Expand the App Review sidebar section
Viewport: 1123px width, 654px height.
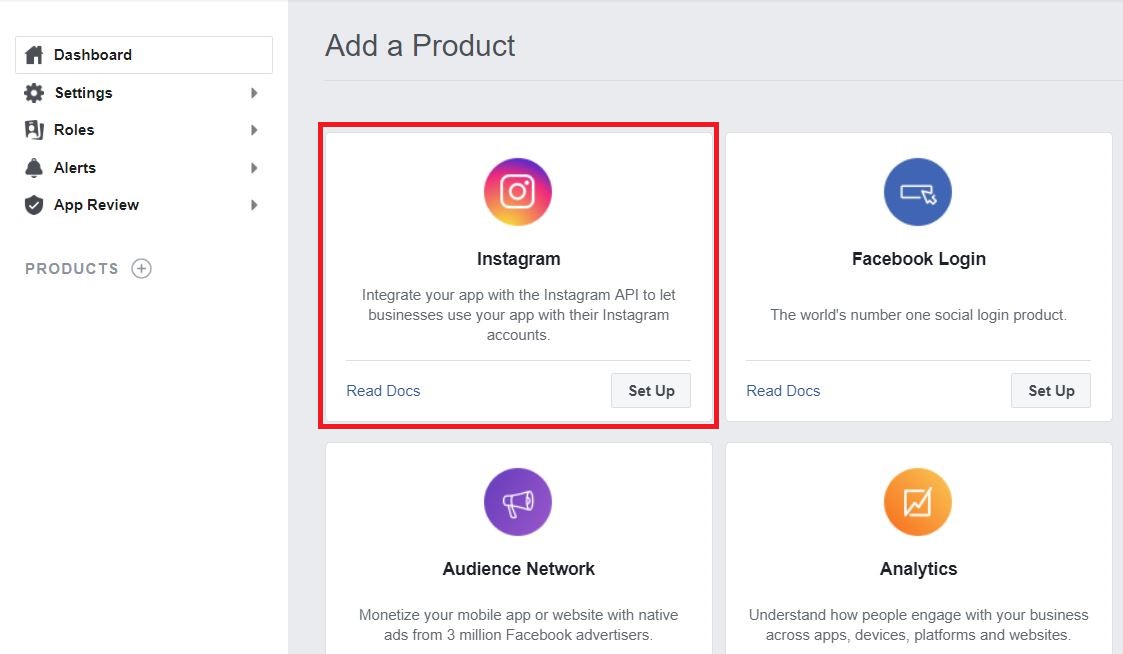pyautogui.click(x=254, y=204)
